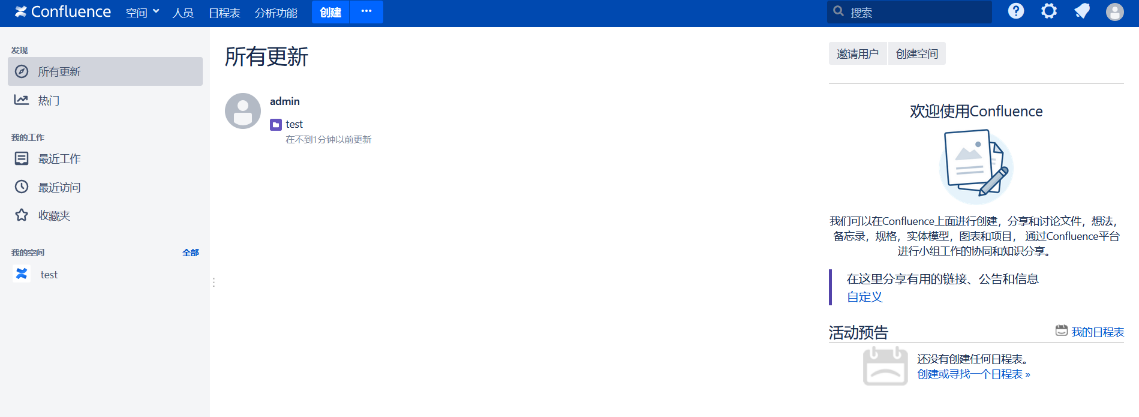Click the purple space icon beside test update
Image resolution: width=1139 pixels, height=417 pixels.
coord(276,125)
